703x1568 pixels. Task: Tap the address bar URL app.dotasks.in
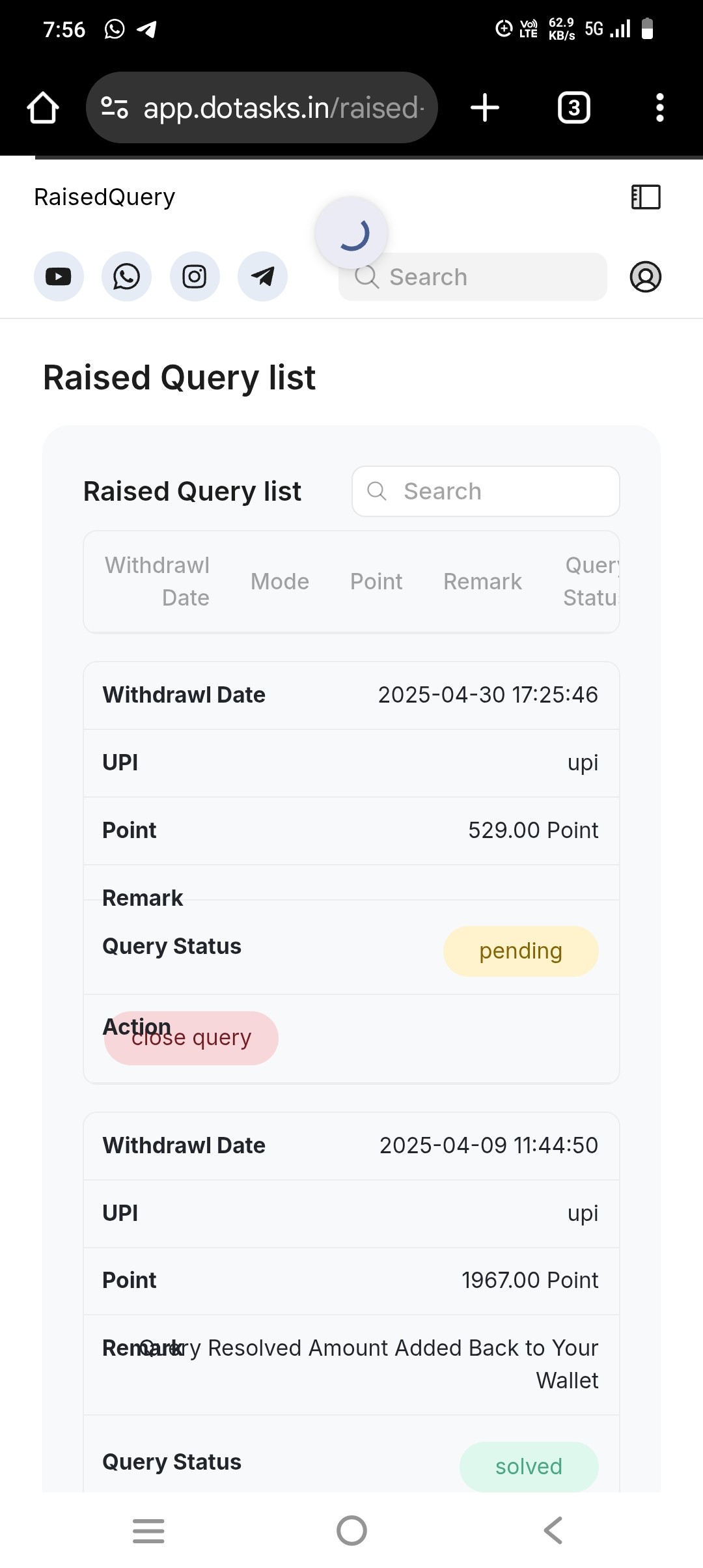262,107
